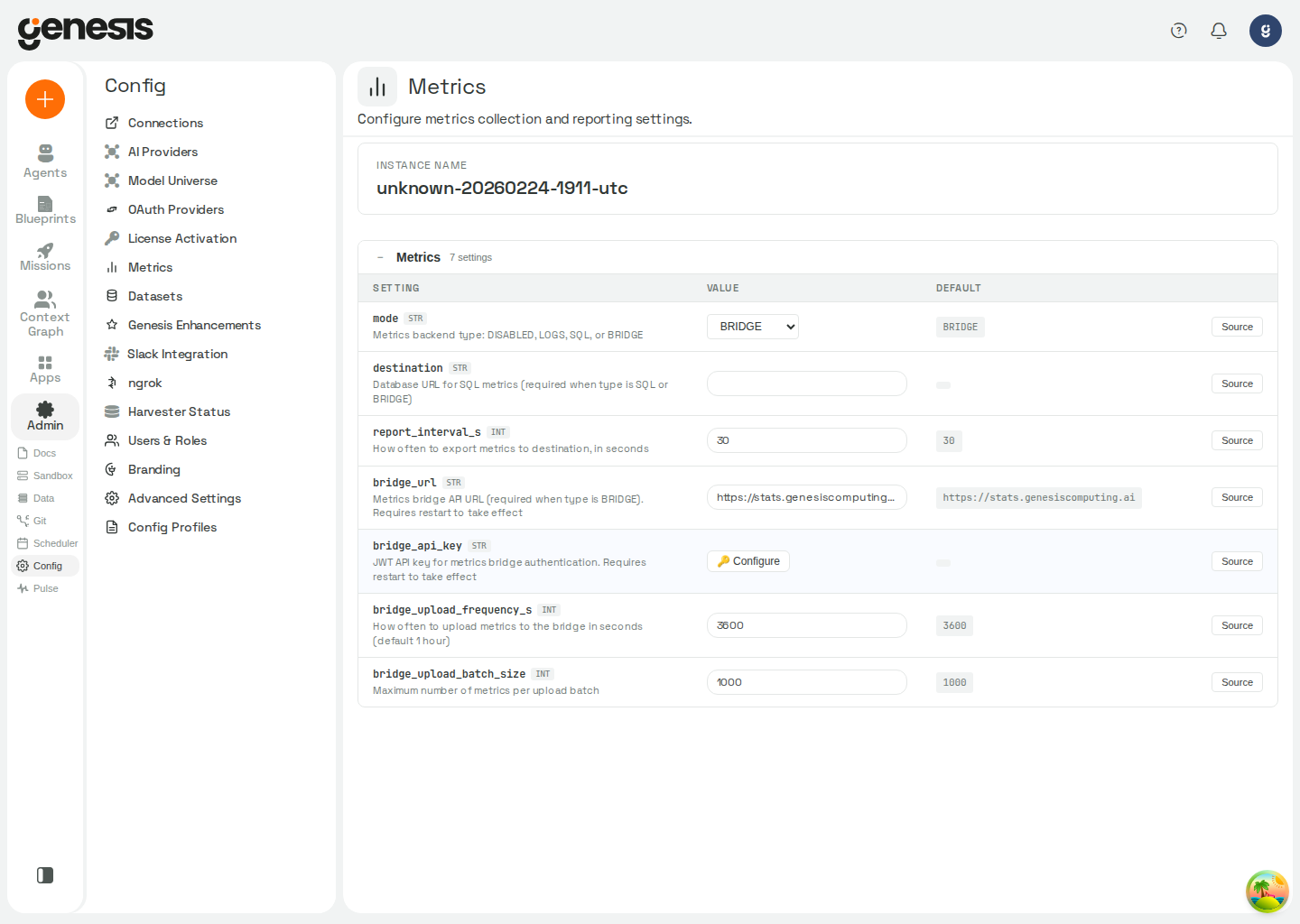
Task: Select the Admin gear section
Action: (x=45, y=416)
